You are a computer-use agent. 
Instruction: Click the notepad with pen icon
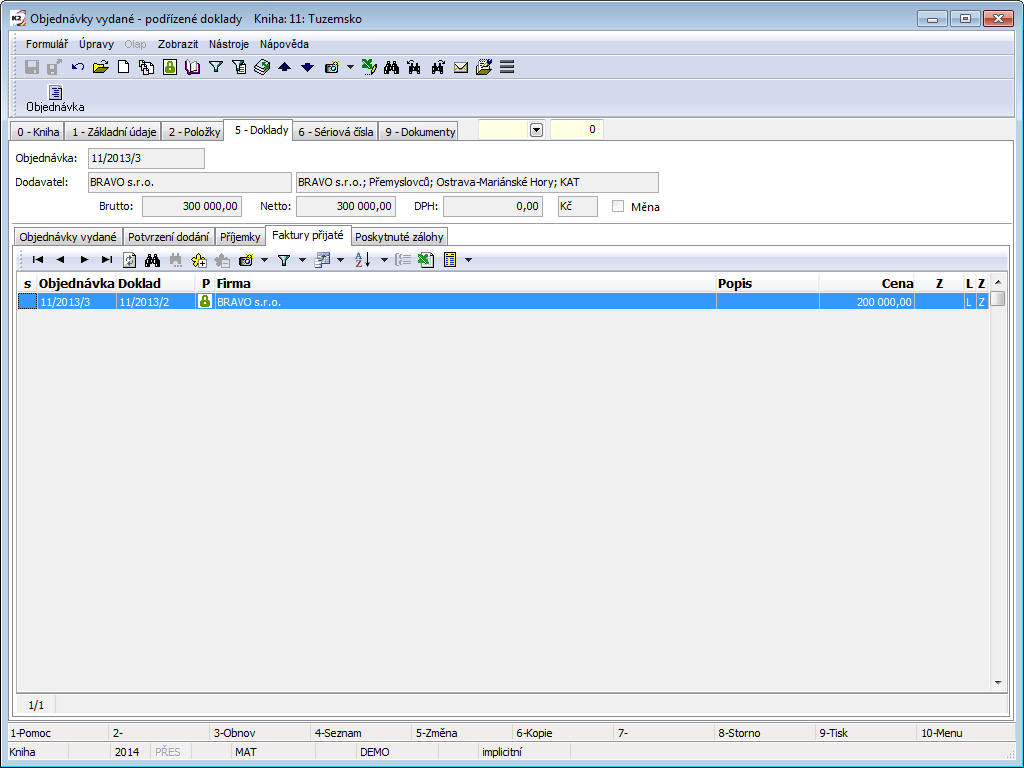coord(484,67)
